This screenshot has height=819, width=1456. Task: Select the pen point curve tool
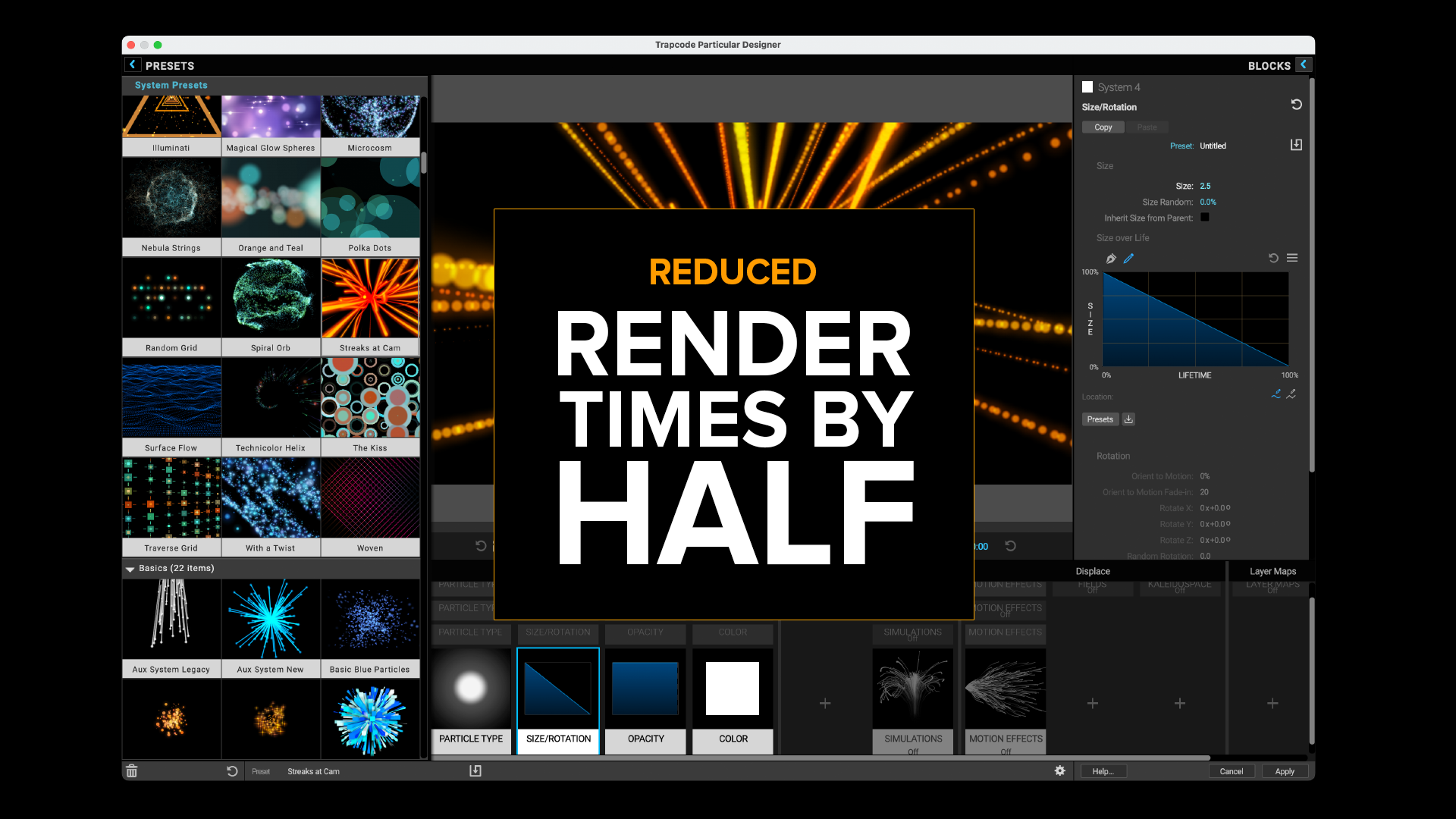tap(1111, 259)
